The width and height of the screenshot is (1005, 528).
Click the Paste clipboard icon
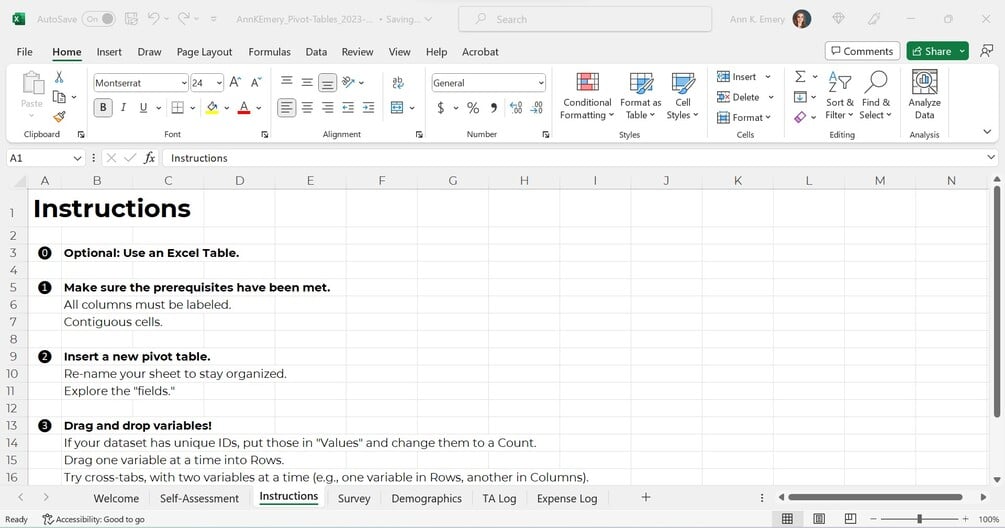pos(32,84)
